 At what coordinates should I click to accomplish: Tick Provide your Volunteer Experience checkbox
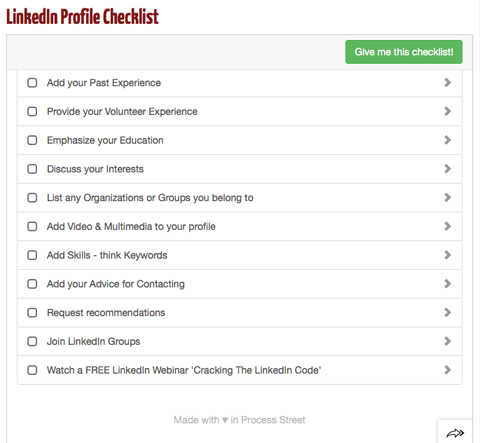[x=32, y=111]
